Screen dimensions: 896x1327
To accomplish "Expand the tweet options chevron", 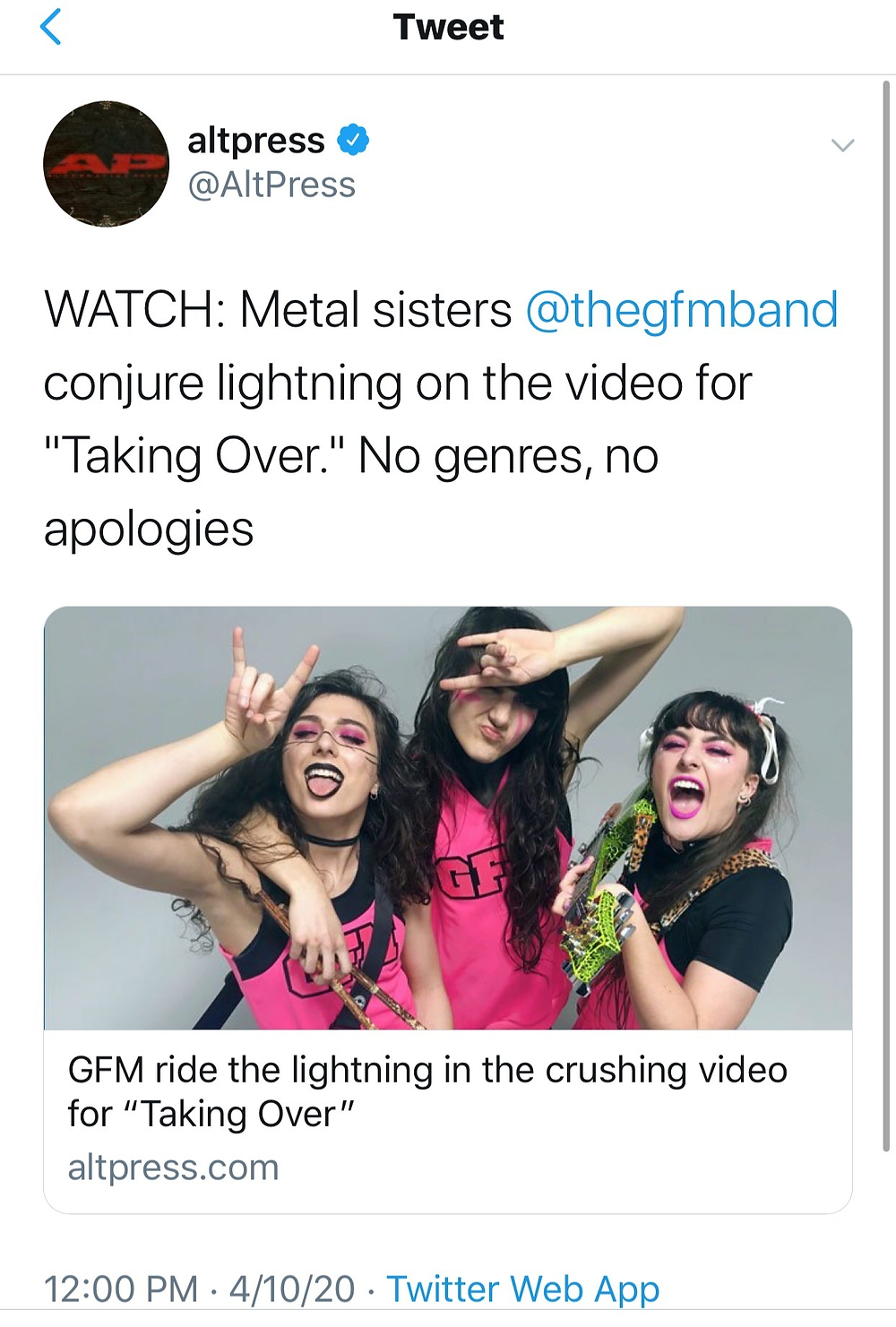I will pos(842,145).
